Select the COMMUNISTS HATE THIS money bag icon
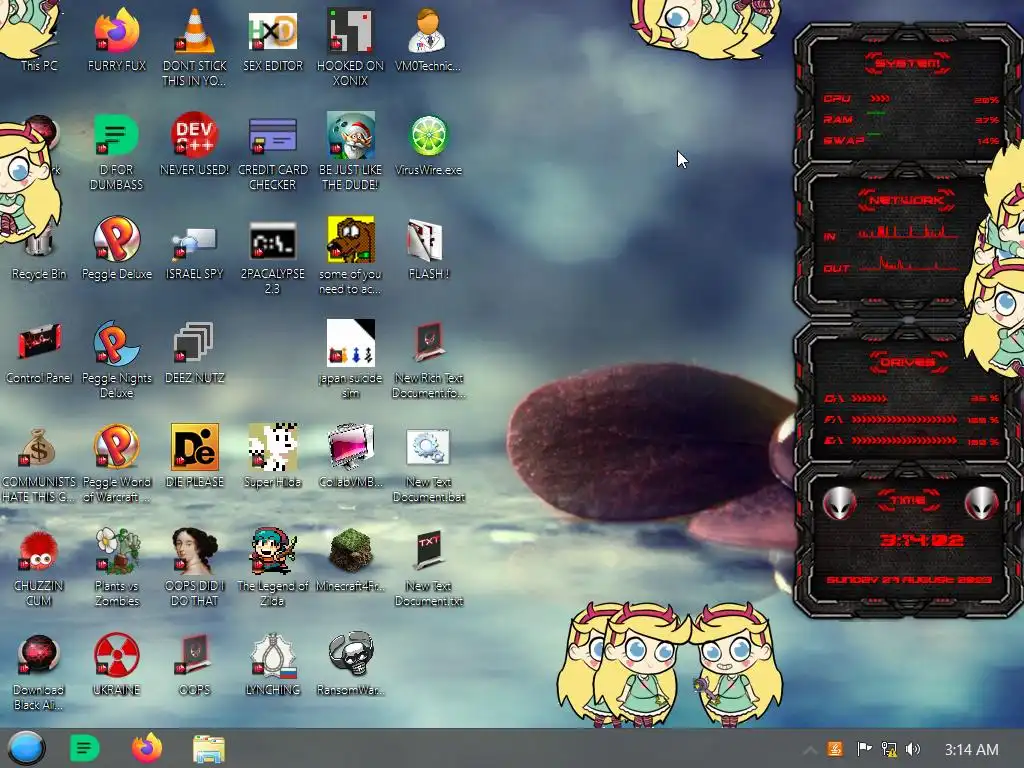The height and width of the screenshot is (768, 1024). (39, 464)
